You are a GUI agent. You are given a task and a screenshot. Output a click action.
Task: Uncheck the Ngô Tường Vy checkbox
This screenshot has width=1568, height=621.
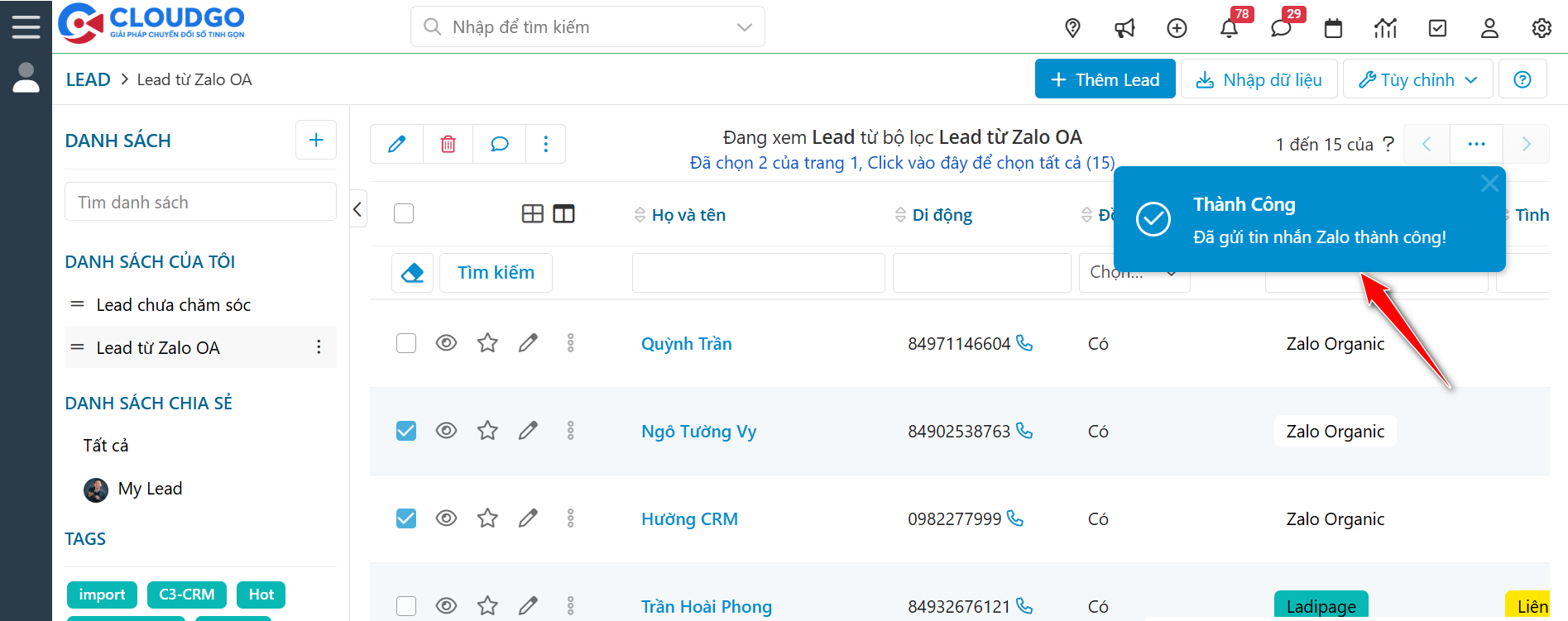point(406,431)
